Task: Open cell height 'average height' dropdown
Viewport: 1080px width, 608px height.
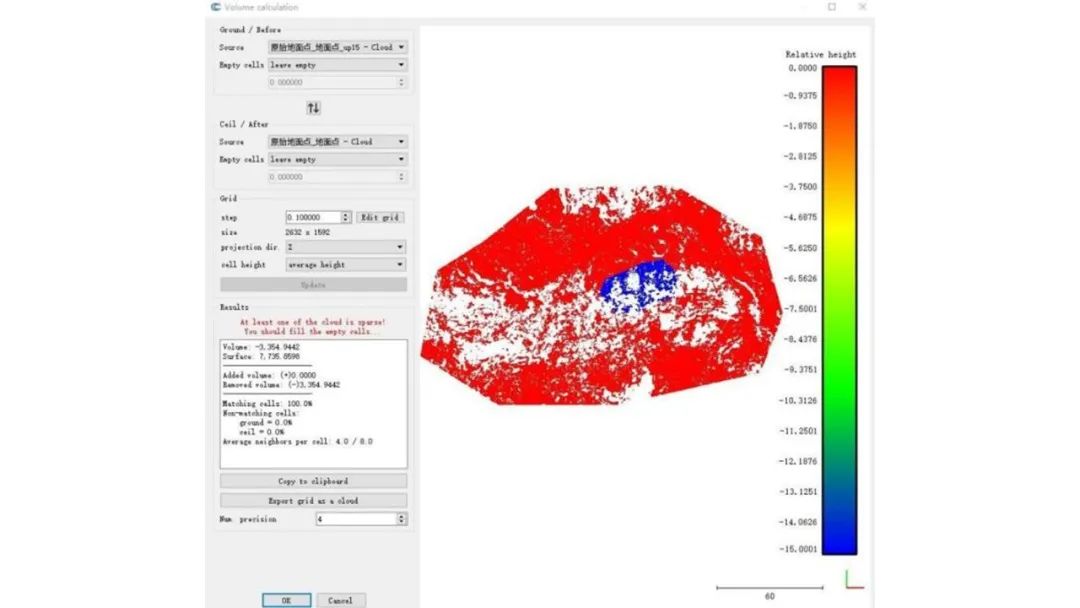Action: click(x=345, y=265)
